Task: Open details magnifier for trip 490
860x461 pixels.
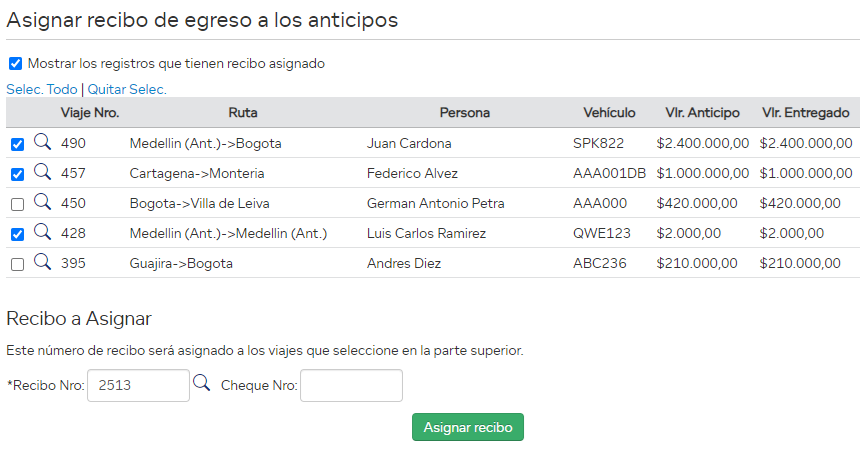Action: (x=42, y=142)
